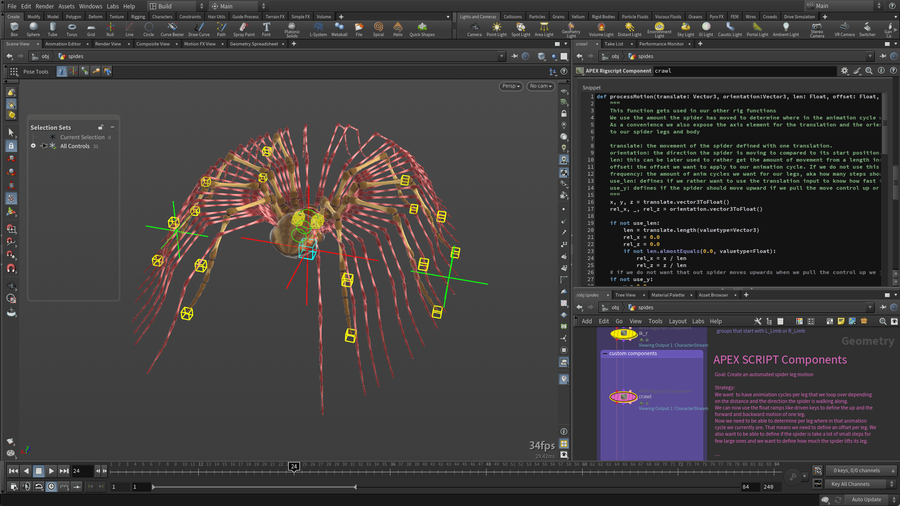Viewport: 900px width, 506px height.
Task: Select the Metaball shelf tool
Action: 339,29
